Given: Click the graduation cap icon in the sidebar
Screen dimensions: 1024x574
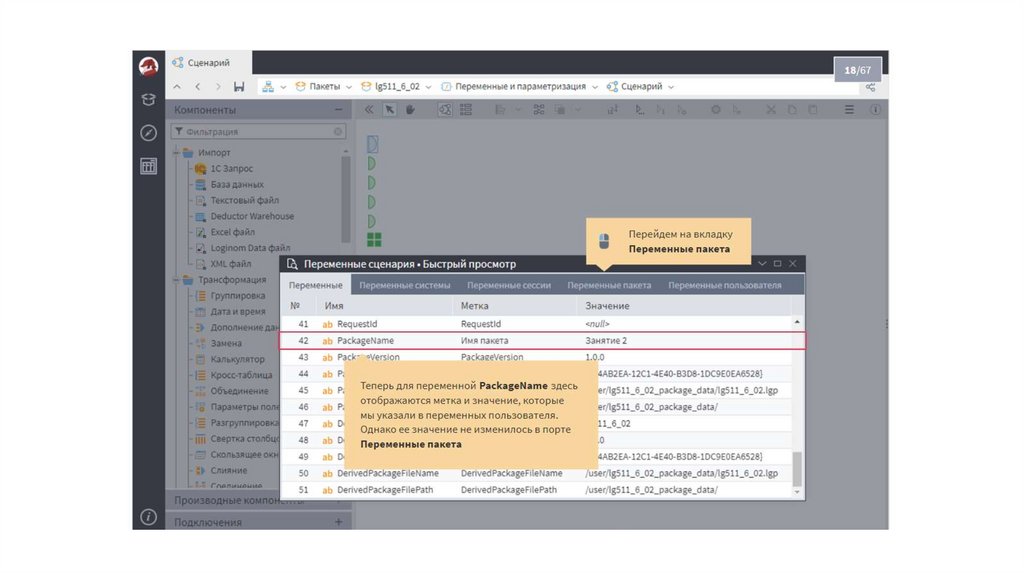Looking at the screenshot, I should click(148, 99).
